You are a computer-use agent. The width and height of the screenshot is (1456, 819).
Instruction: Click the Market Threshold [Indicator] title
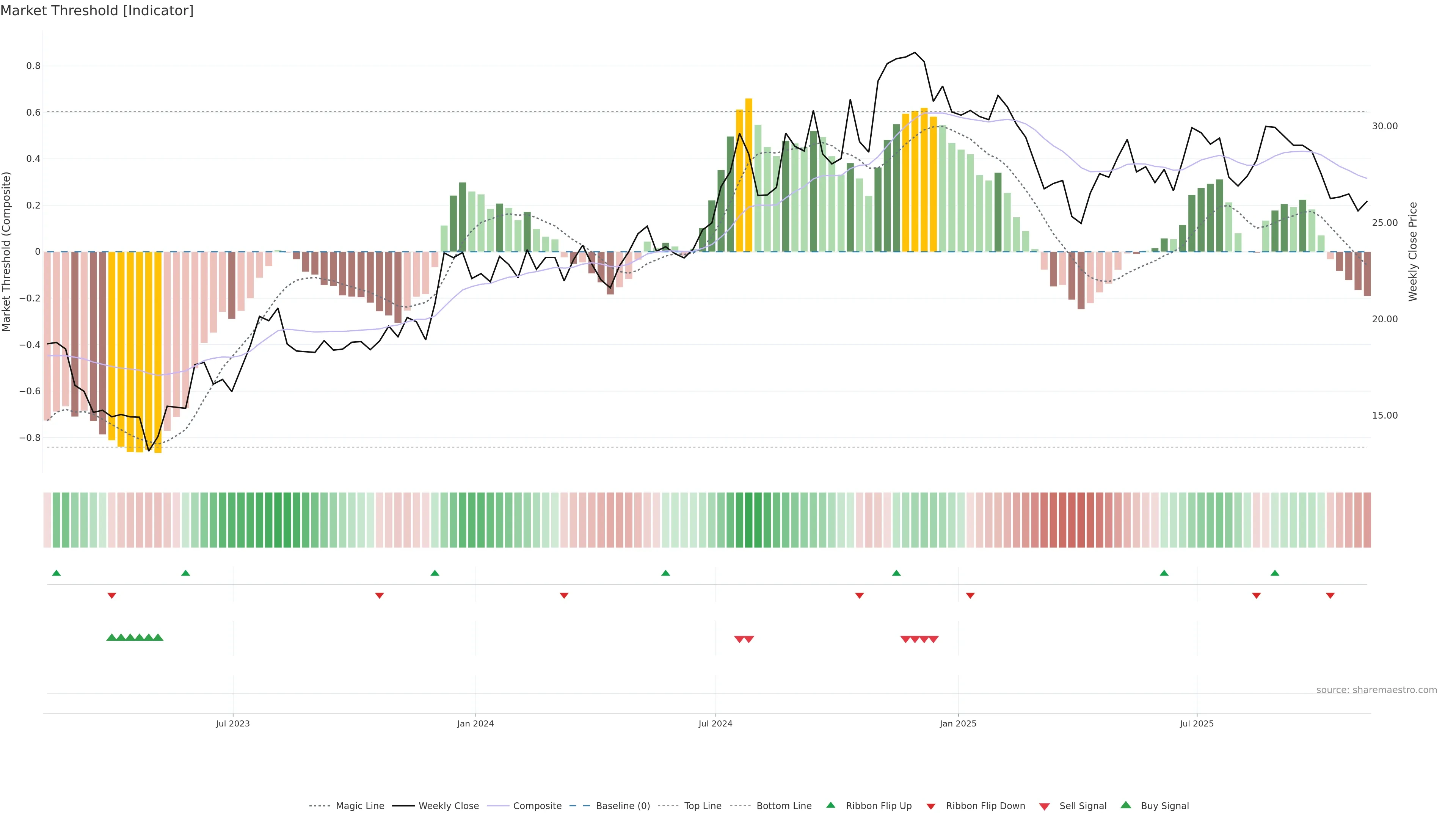tap(97, 11)
